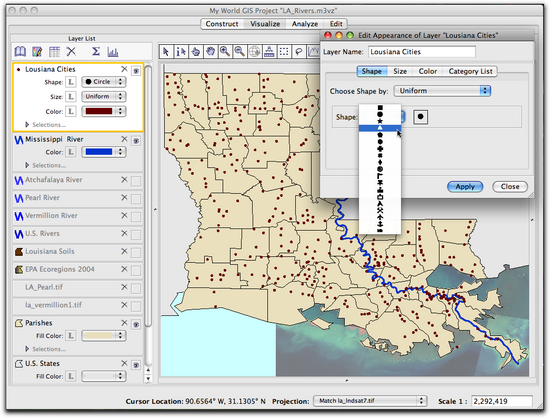Open the summation statistics icon

(x=95, y=52)
